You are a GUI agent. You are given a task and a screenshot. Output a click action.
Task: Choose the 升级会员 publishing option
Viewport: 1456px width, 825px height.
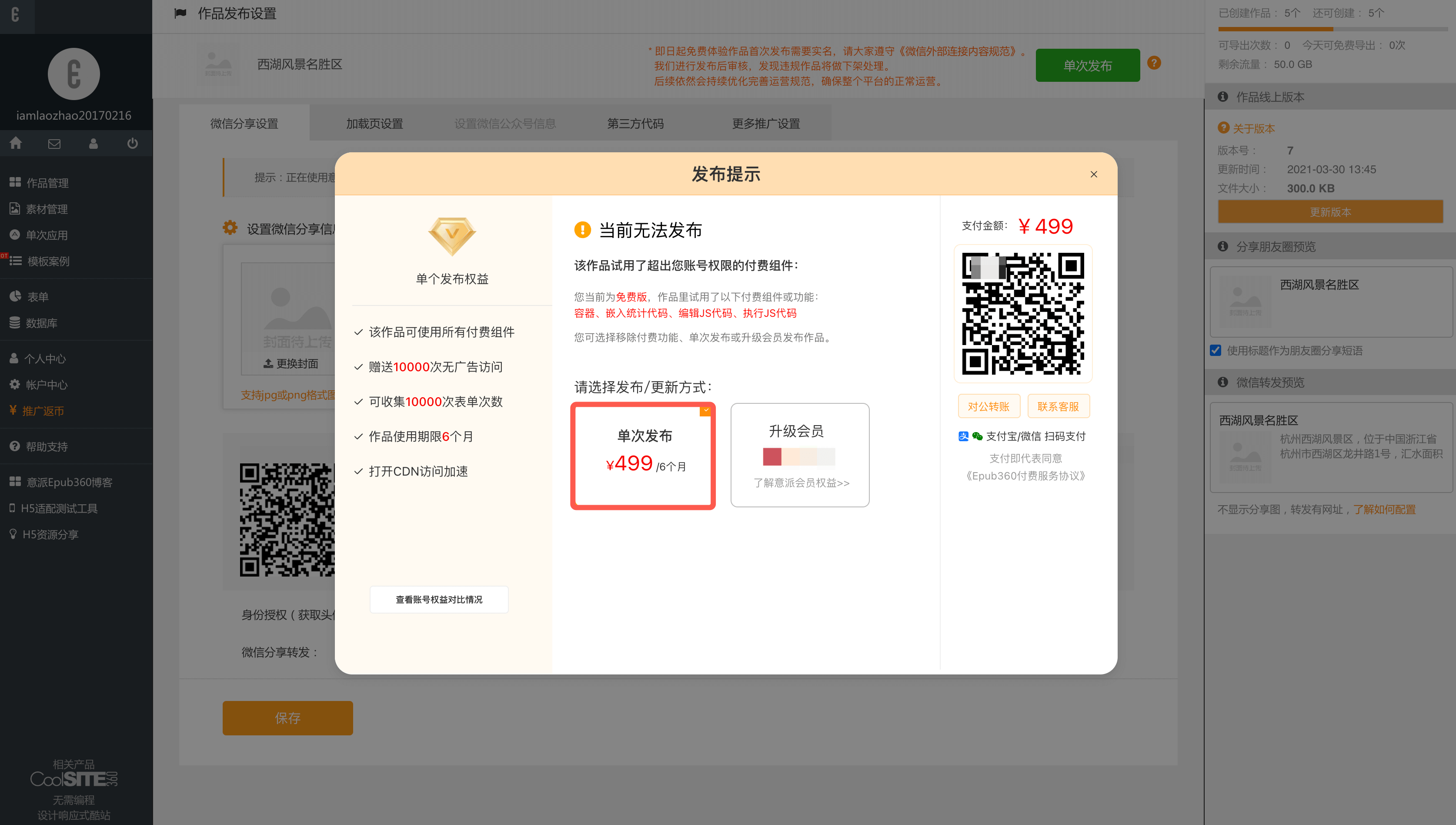tap(800, 455)
